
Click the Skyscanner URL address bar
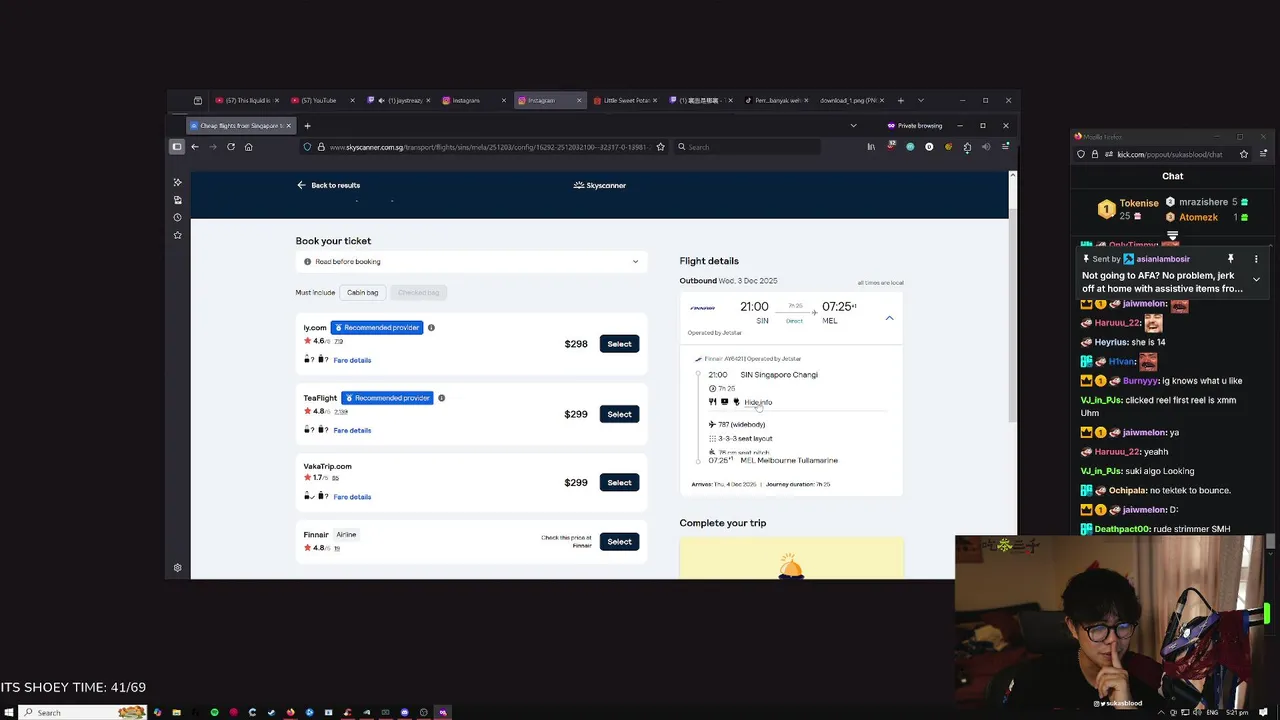tap(485, 147)
